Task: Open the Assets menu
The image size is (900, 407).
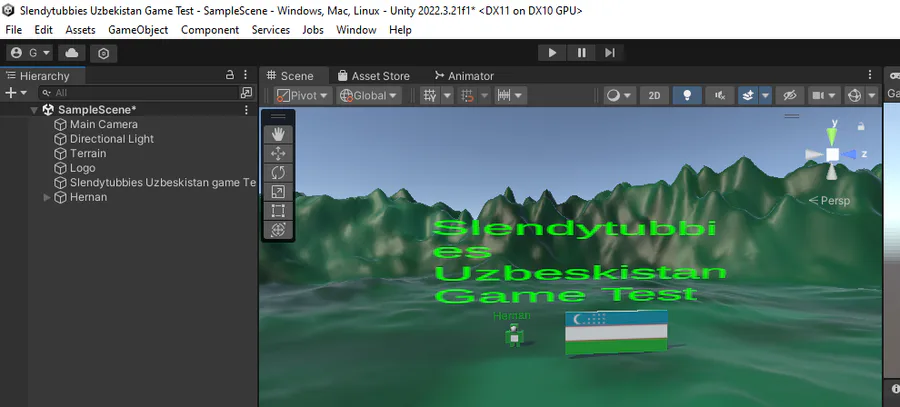Action: click(x=80, y=30)
